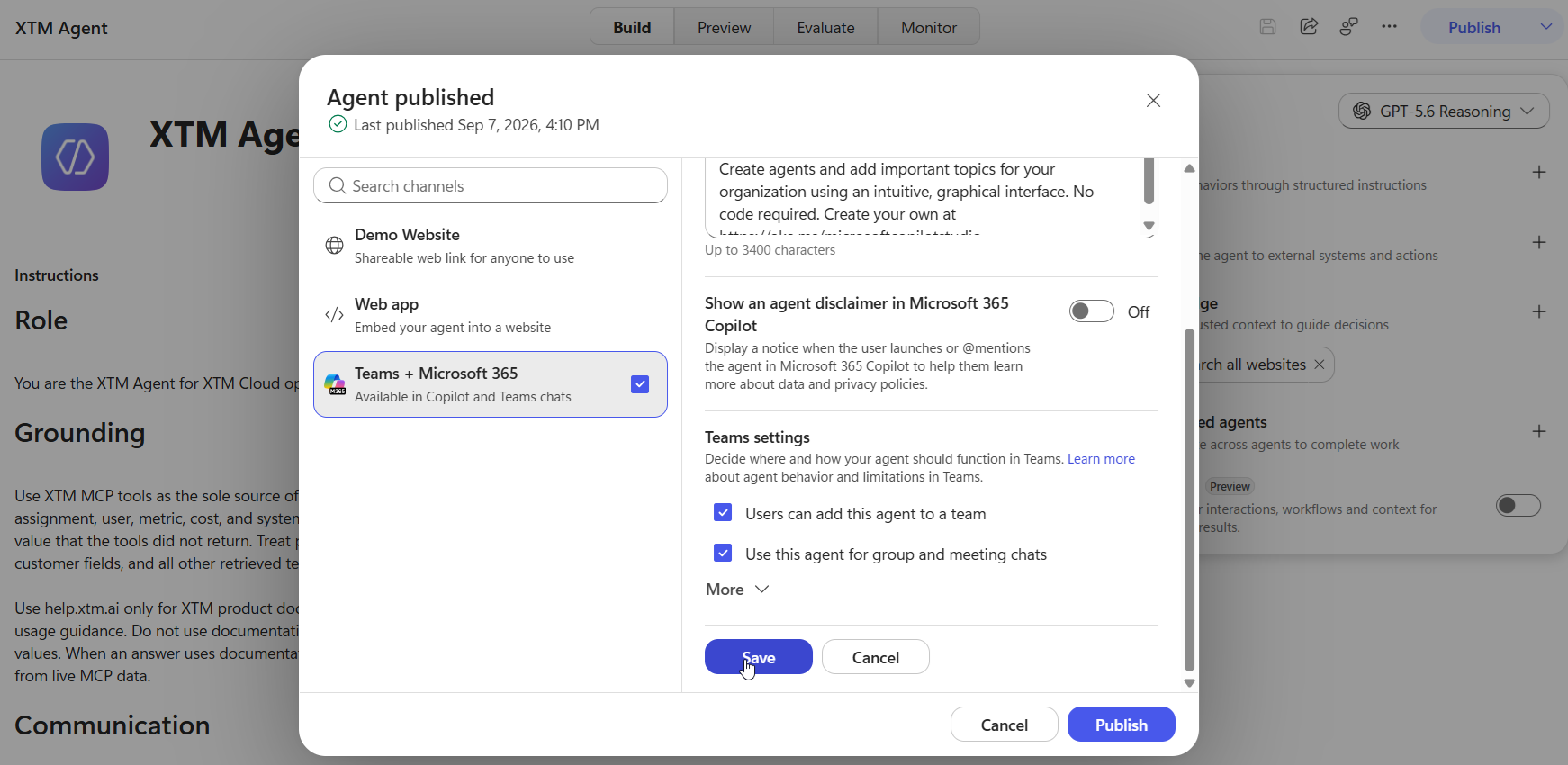Open the three-dots more options menu
Image resolution: width=1568 pixels, height=765 pixels.
[1389, 27]
